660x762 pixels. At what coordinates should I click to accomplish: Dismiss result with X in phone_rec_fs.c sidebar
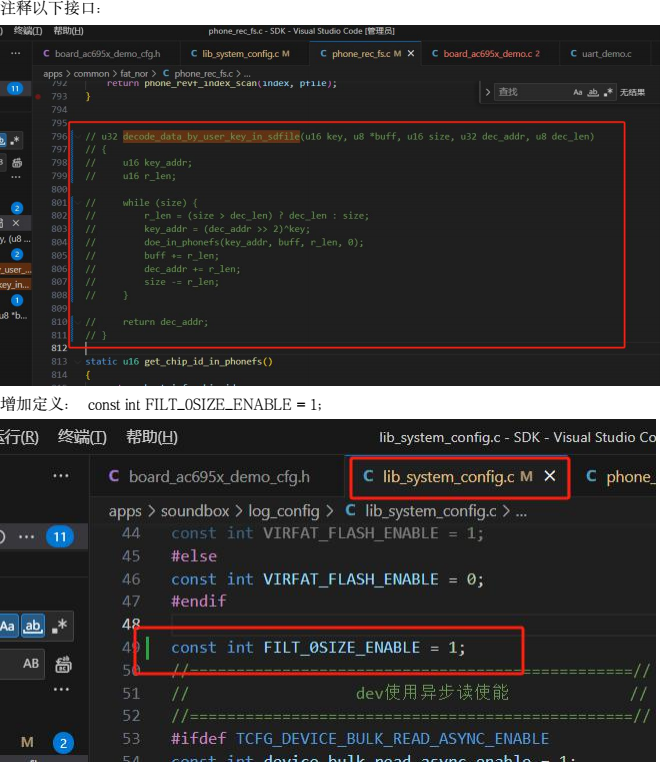[16, 223]
